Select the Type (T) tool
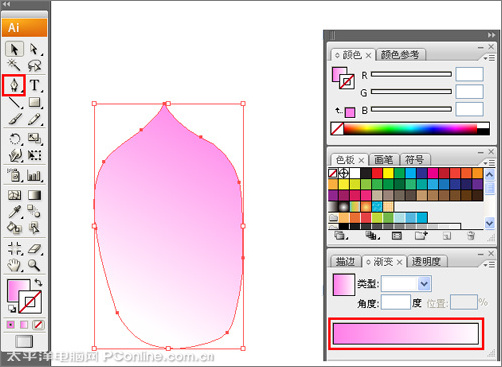This screenshot has width=502, height=367. click(34, 85)
